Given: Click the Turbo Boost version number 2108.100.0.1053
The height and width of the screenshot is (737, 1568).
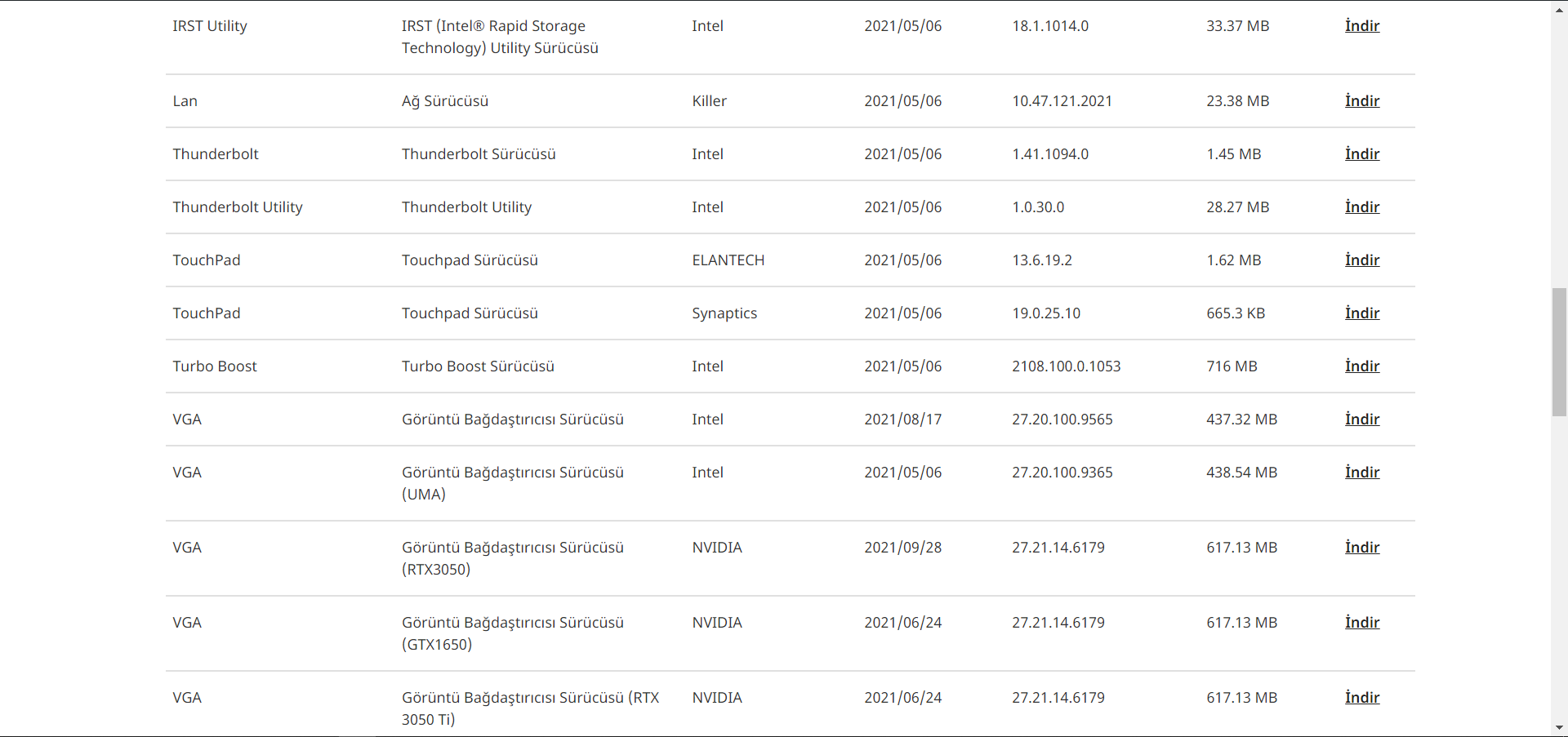Looking at the screenshot, I should click(1066, 366).
